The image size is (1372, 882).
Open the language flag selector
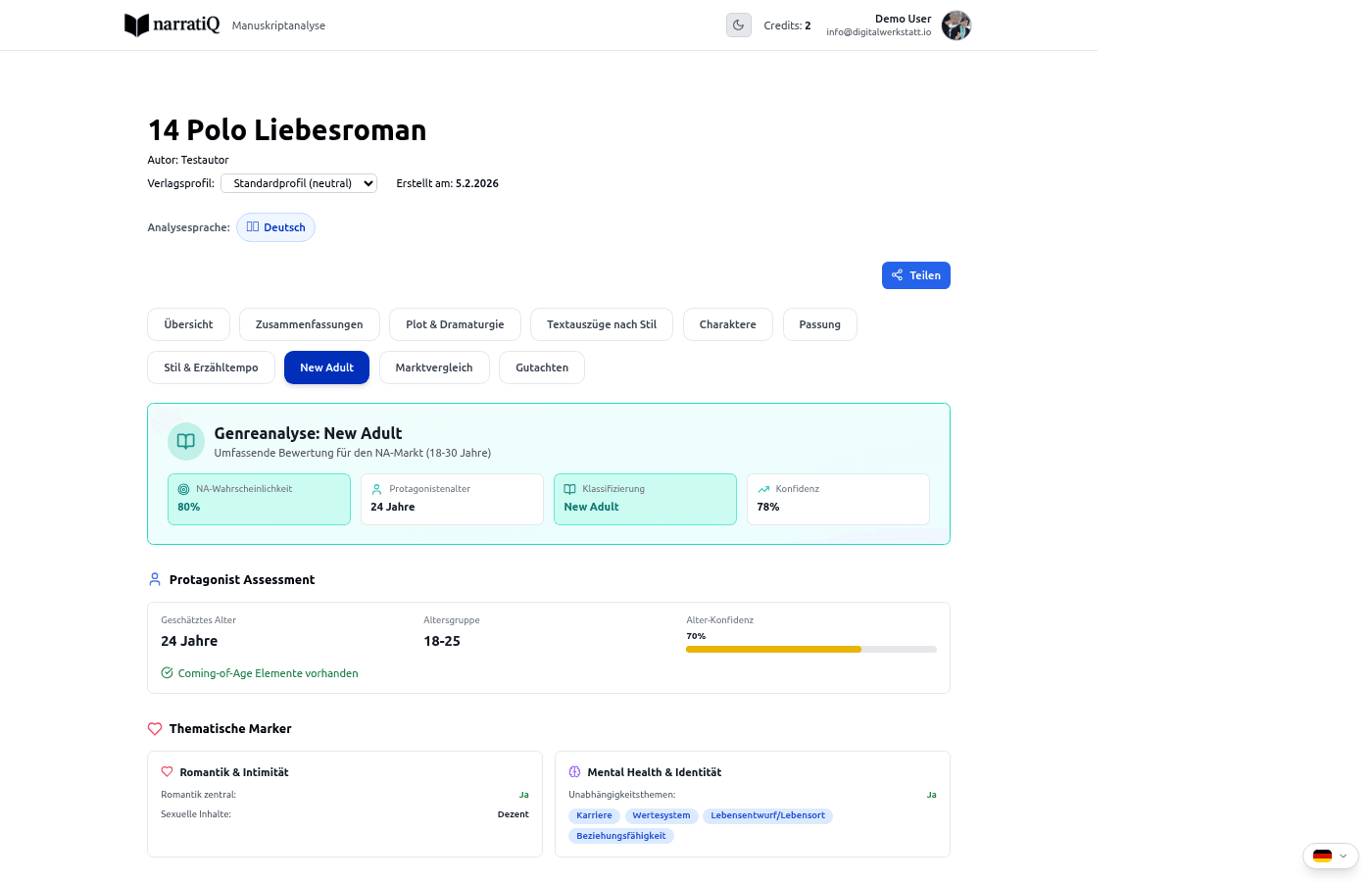pos(1329,856)
